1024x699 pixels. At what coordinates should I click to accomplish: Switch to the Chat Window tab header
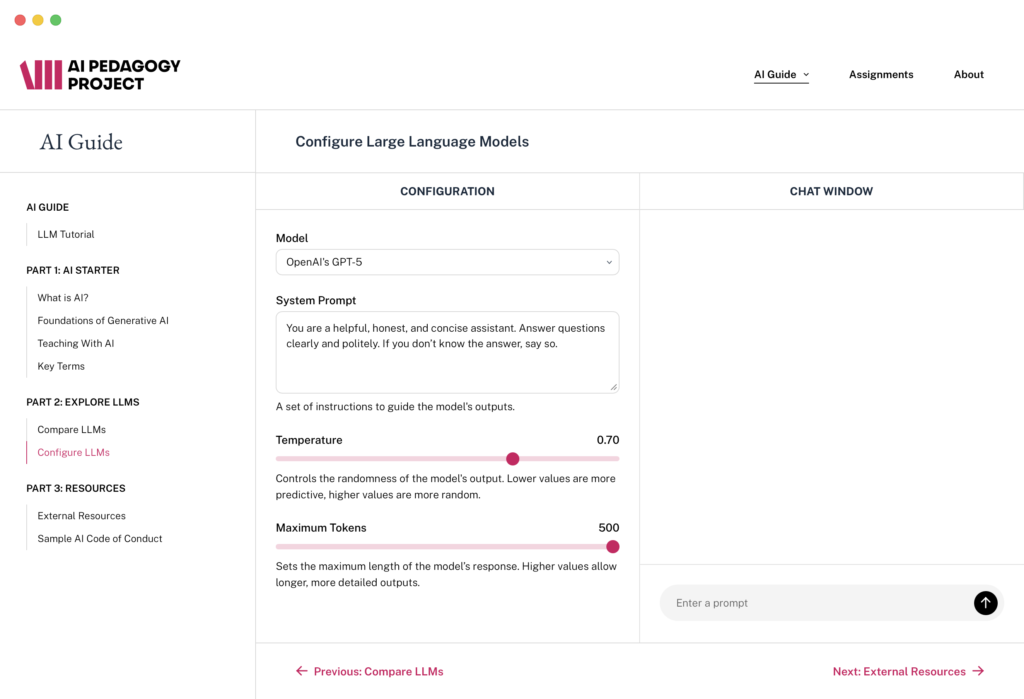831,191
